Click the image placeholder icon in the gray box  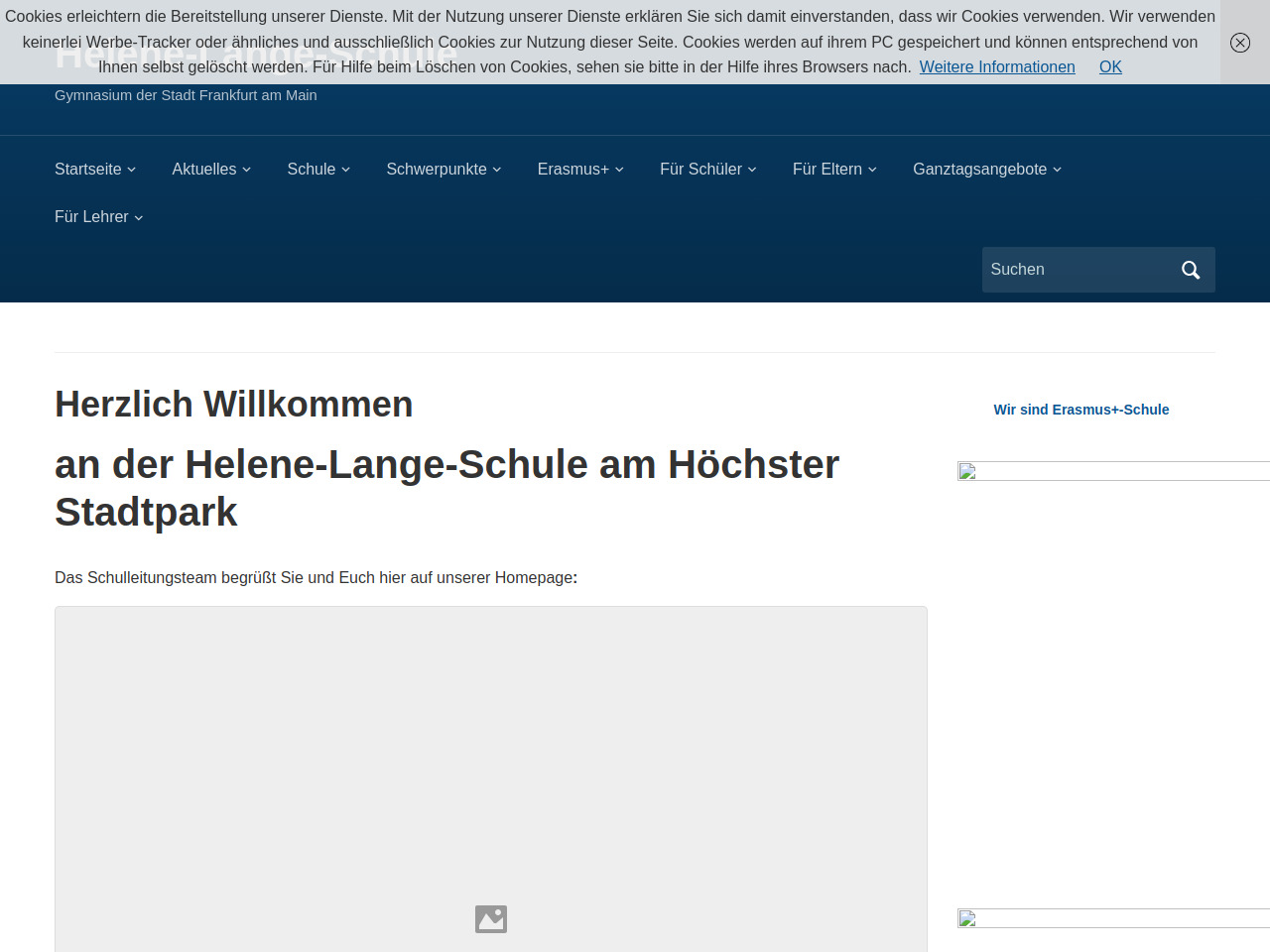pos(490,919)
